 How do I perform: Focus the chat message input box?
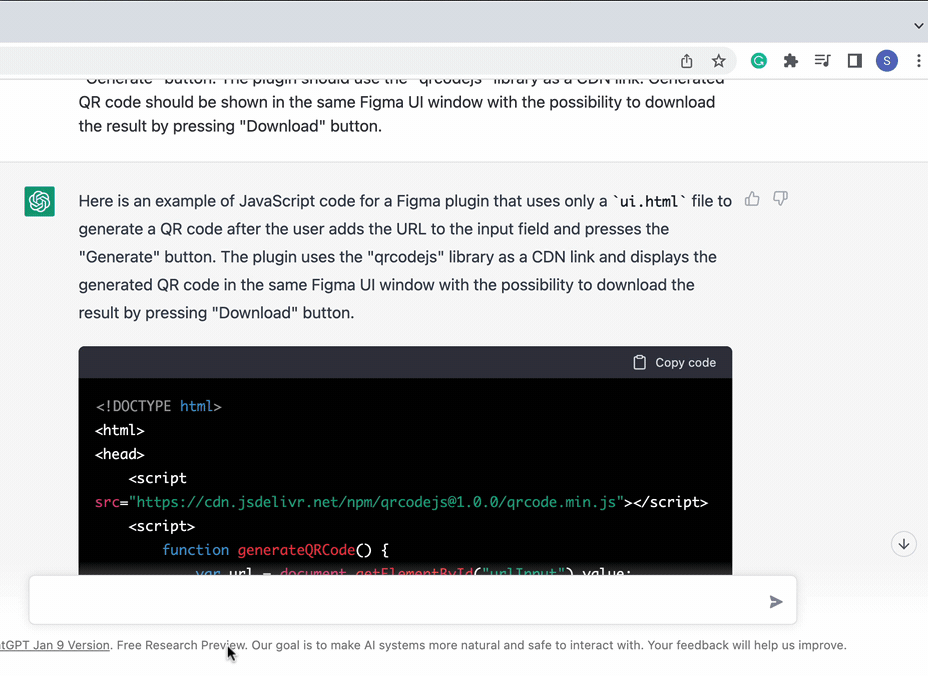point(400,601)
